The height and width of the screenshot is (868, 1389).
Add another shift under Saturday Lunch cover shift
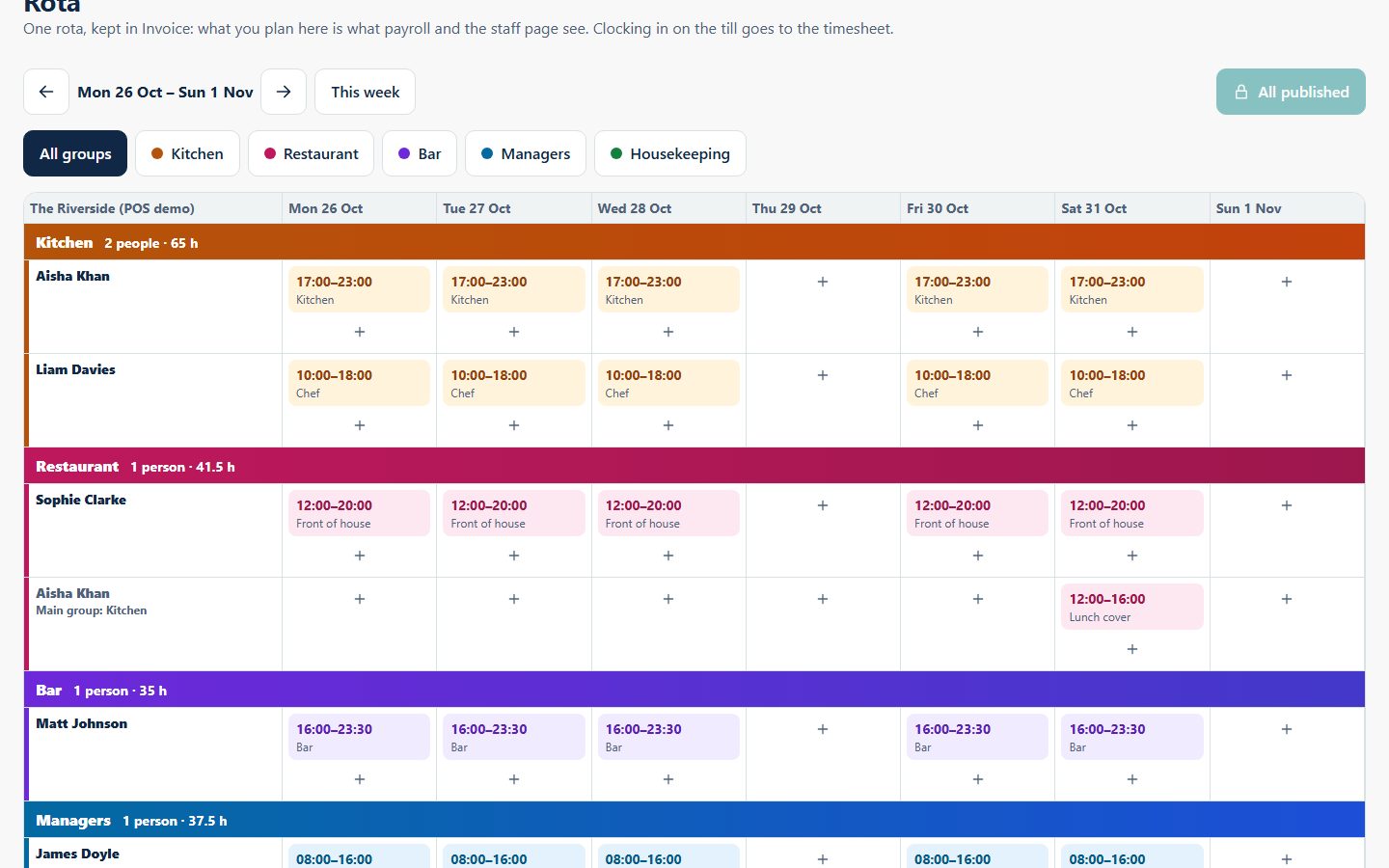coord(1132,649)
